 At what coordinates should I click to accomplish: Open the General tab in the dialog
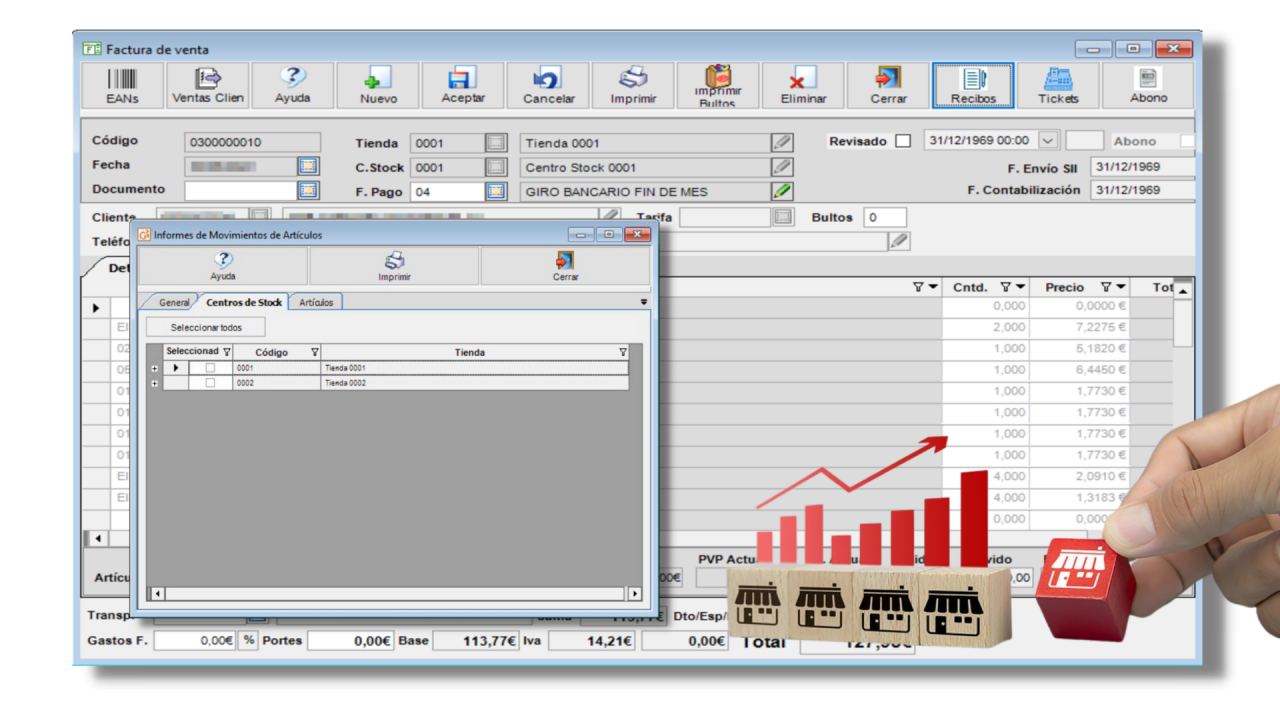pos(175,301)
